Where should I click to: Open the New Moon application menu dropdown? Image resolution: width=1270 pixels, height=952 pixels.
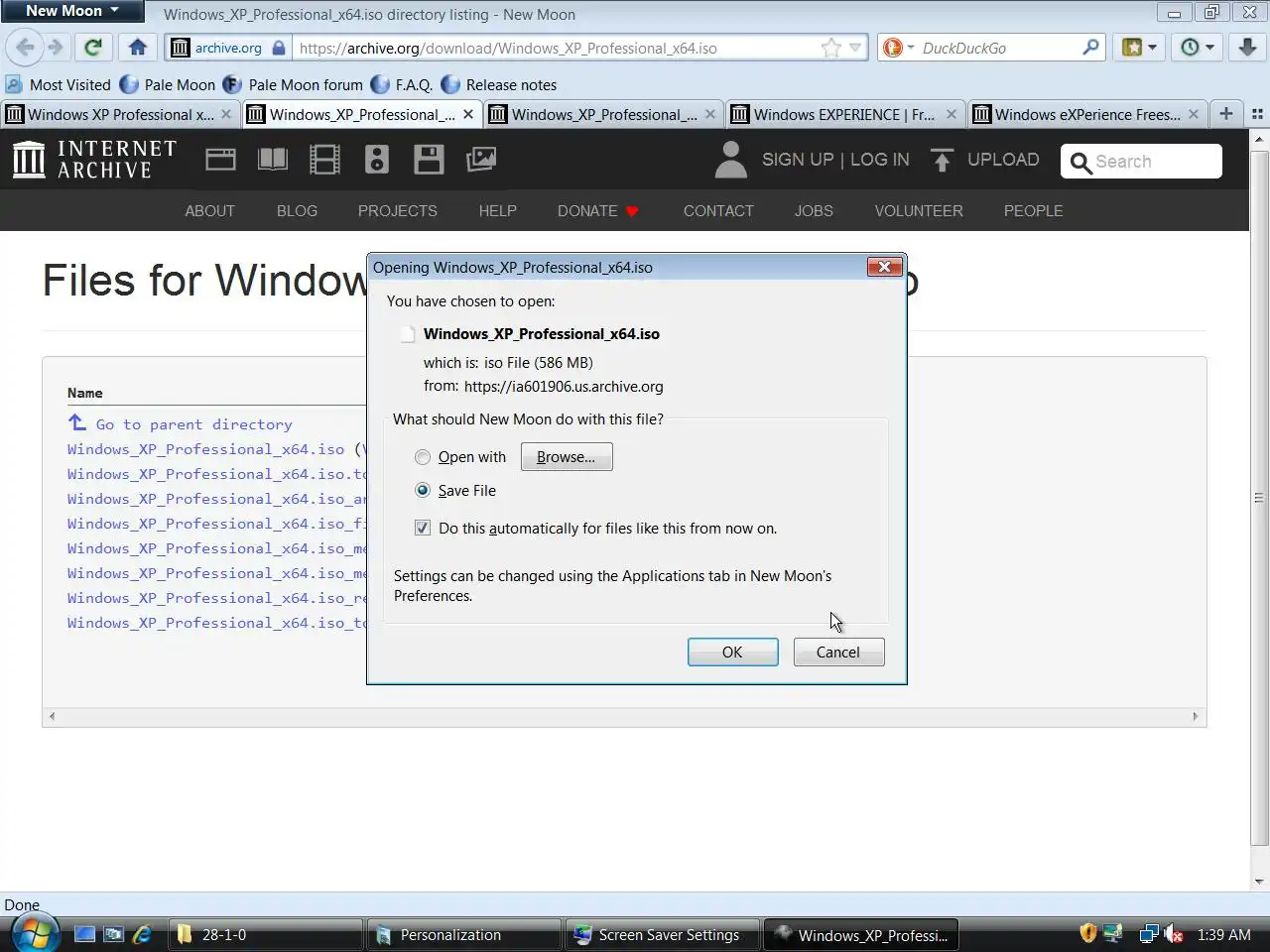[x=72, y=11]
